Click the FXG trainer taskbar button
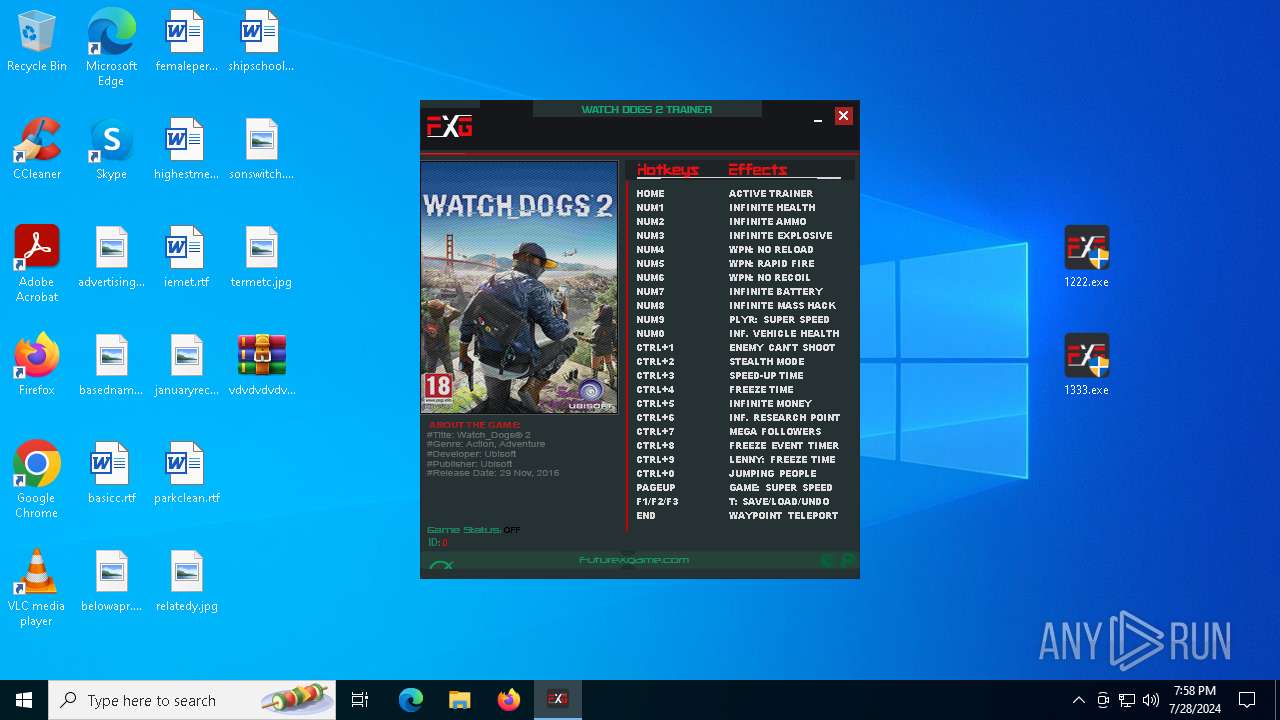Viewport: 1280px width, 720px height. point(557,700)
